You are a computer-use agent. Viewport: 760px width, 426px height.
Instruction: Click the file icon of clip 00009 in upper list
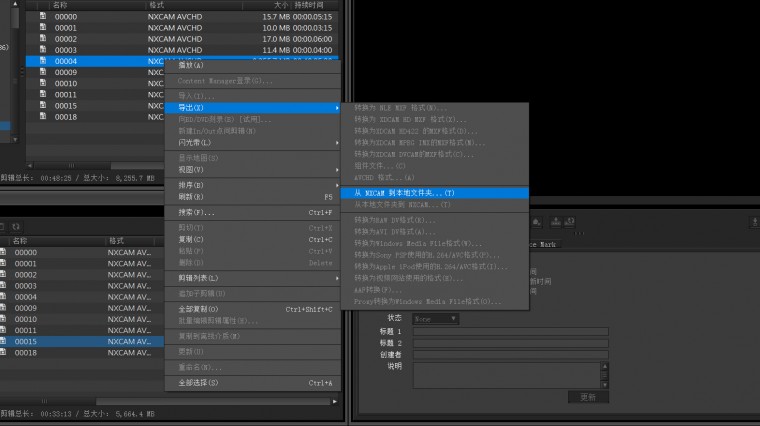pyautogui.click(x=43, y=72)
